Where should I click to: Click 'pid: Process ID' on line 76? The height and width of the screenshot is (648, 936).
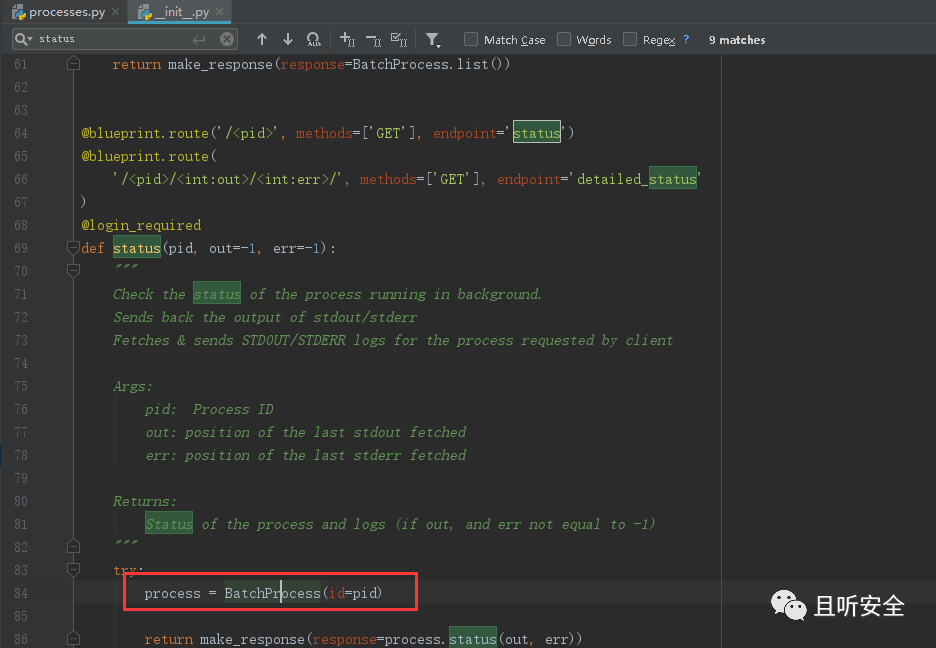pos(209,409)
